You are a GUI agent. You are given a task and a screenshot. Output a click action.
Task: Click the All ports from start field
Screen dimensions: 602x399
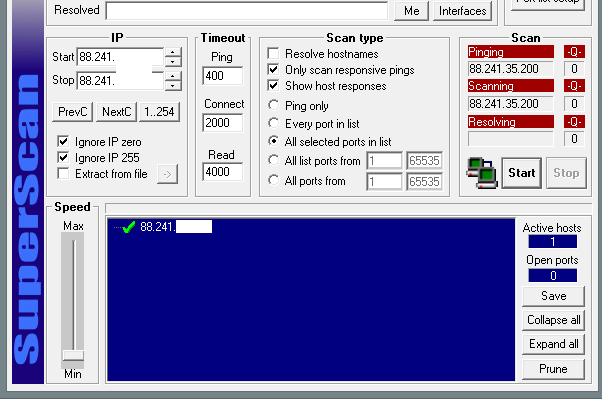pyautogui.click(x=384, y=182)
